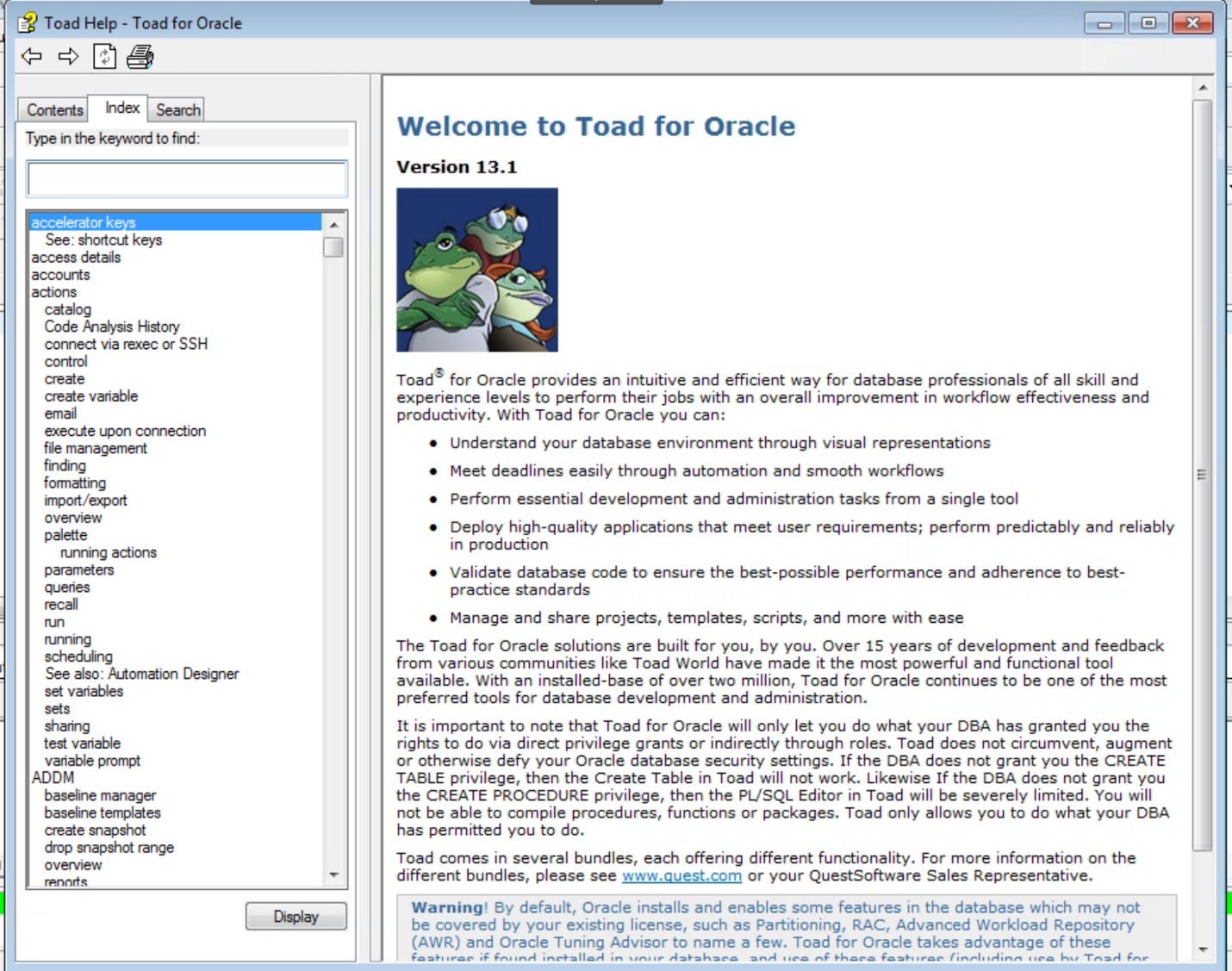
Task: Select 'ADDM' index entry
Action: pyautogui.click(x=53, y=778)
